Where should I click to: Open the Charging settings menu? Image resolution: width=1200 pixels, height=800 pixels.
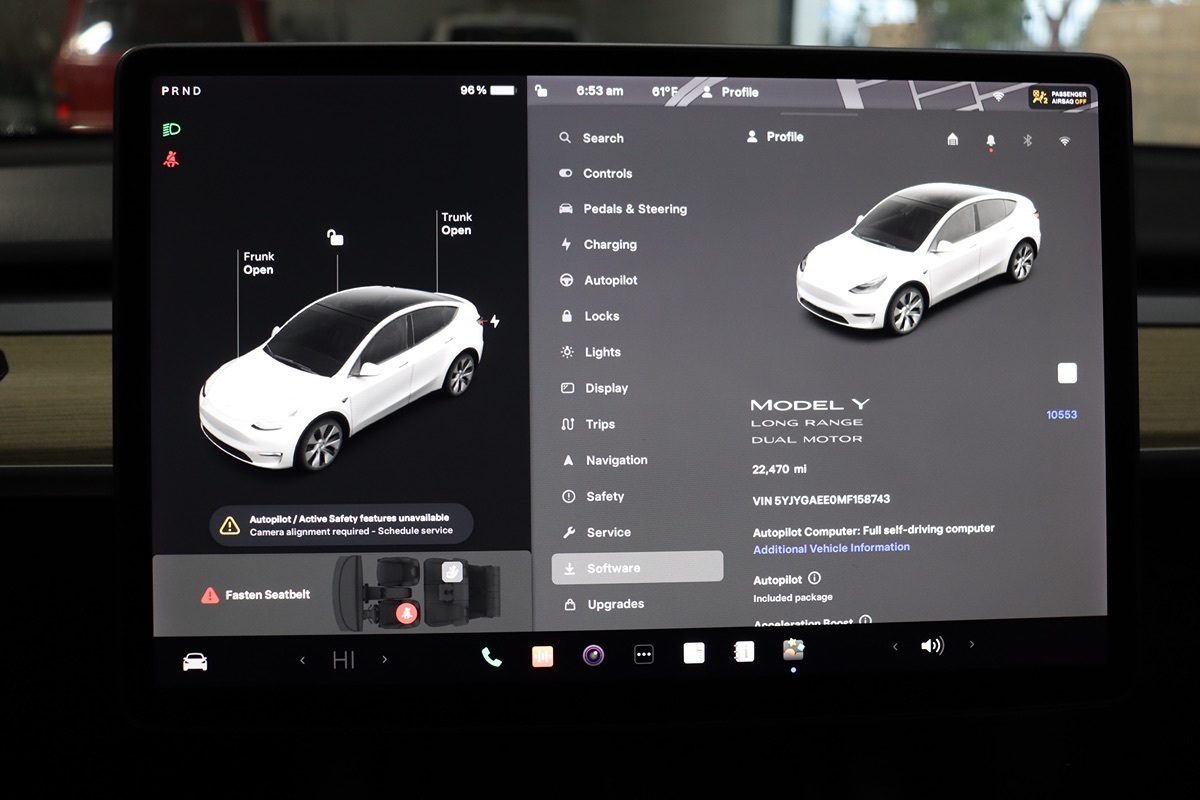point(610,245)
